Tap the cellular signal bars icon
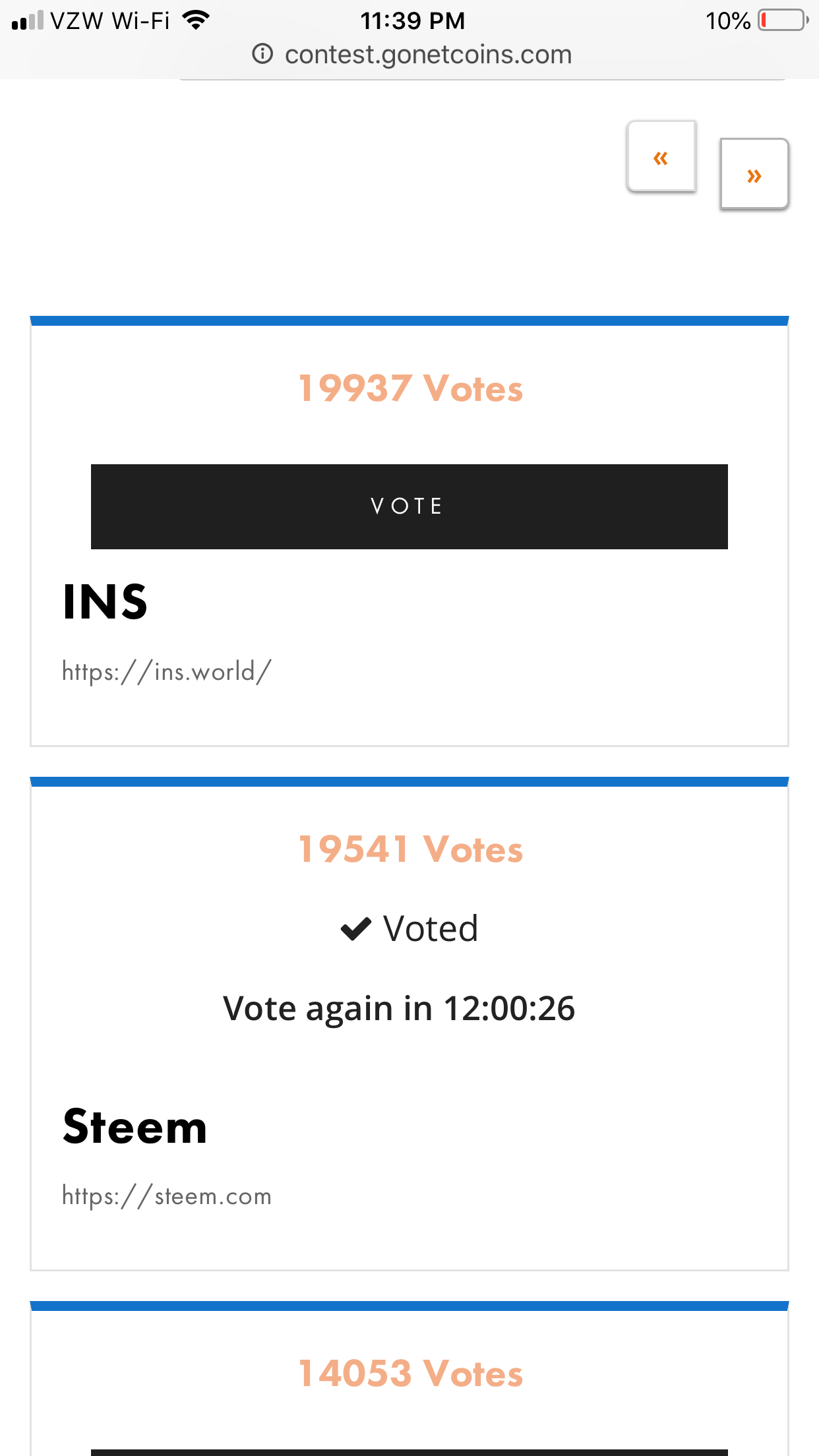This screenshot has height=1456, width=819. (27, 20)
